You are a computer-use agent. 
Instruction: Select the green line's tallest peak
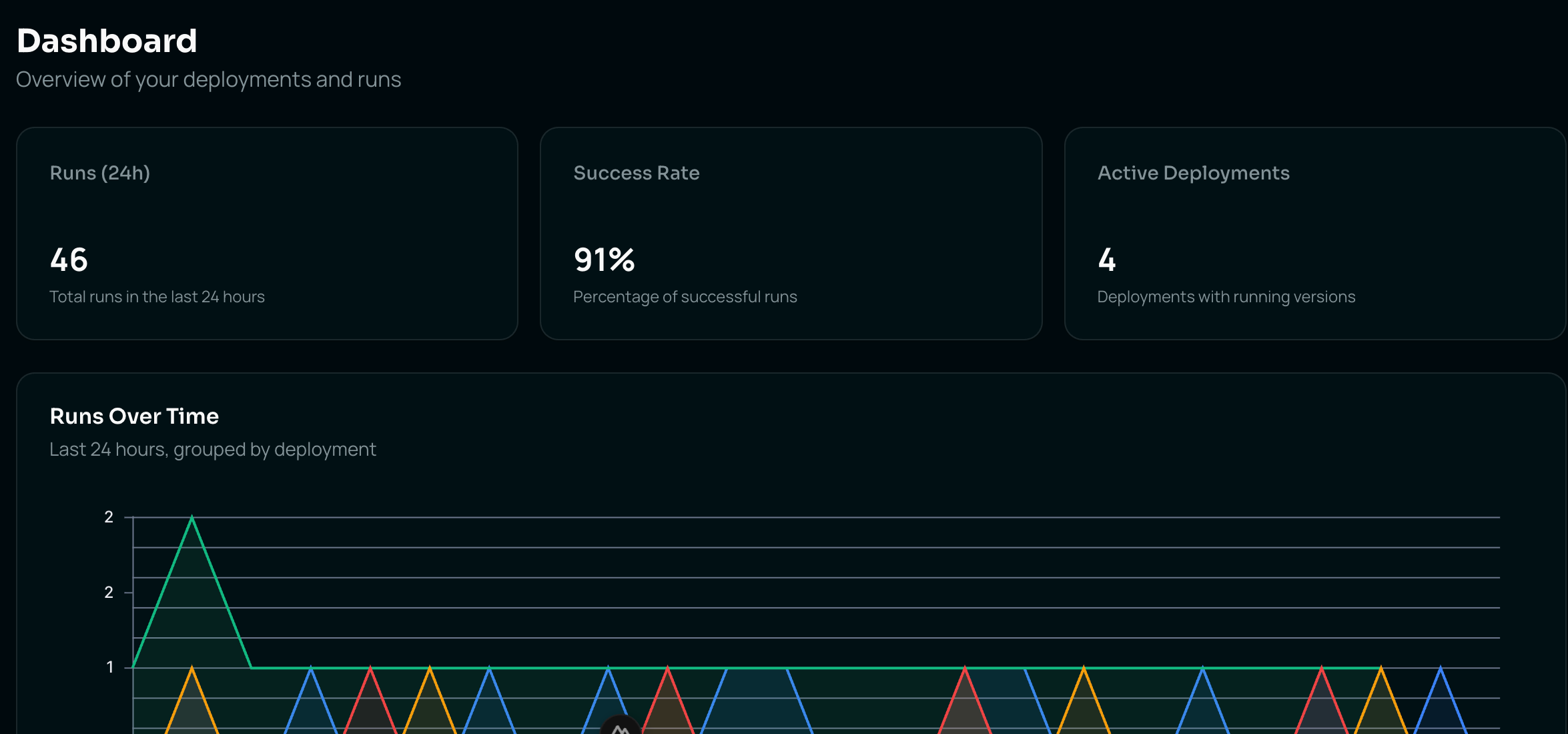tap(191, 517)
